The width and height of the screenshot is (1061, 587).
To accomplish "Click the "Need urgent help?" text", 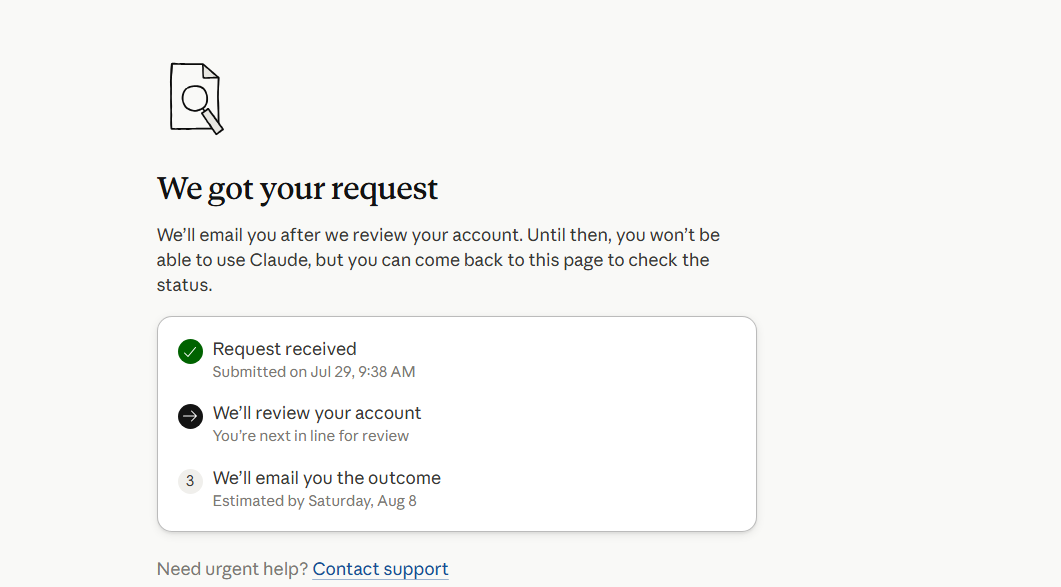I will tap(232, 569).
